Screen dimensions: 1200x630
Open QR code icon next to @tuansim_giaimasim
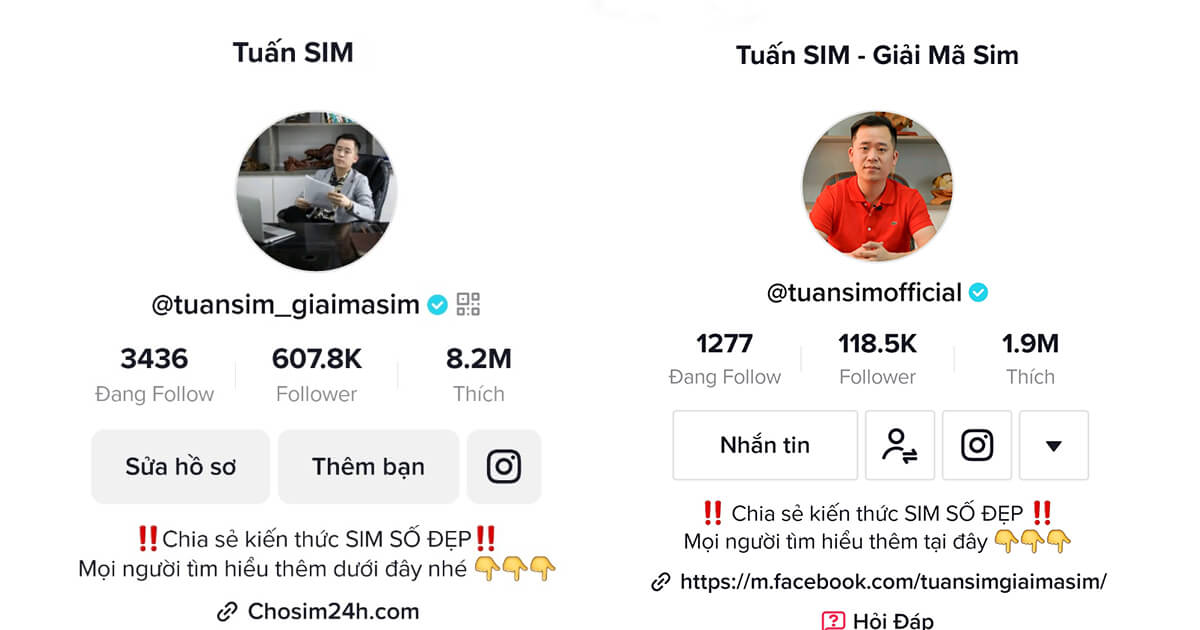click(468, 304)
